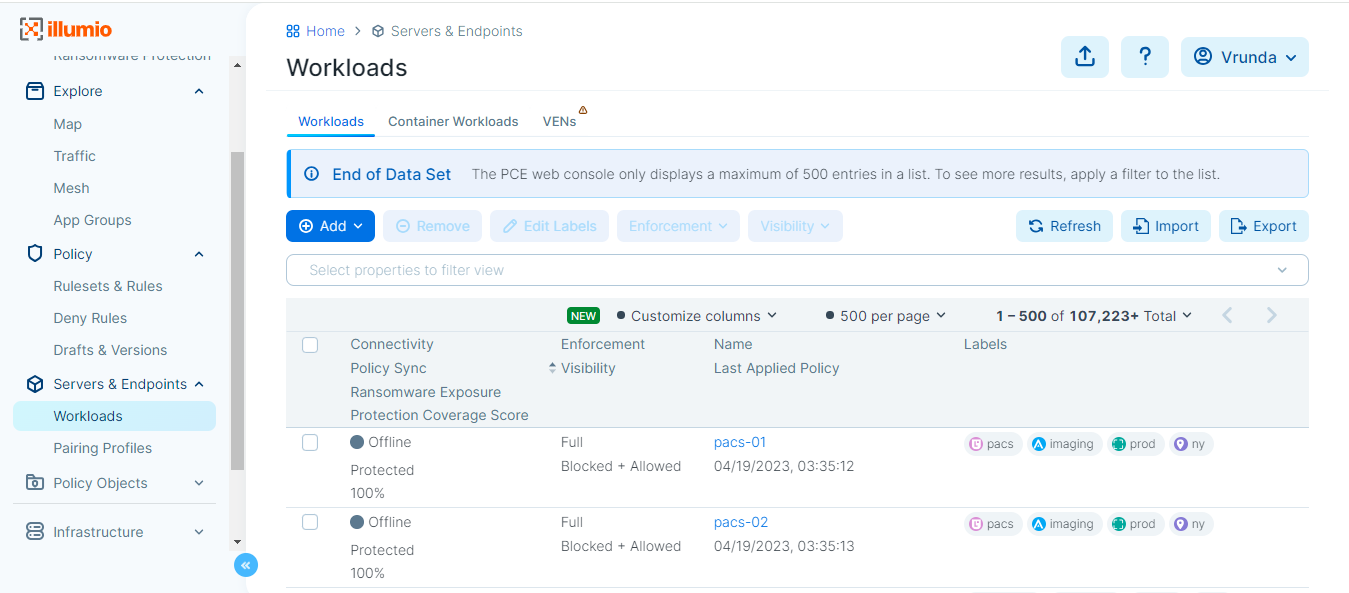The width and height of the screenshot is (1349, 593).
Task: Expand the filter field chevron
Action: pyautogui.click(x=1283, y=270)
